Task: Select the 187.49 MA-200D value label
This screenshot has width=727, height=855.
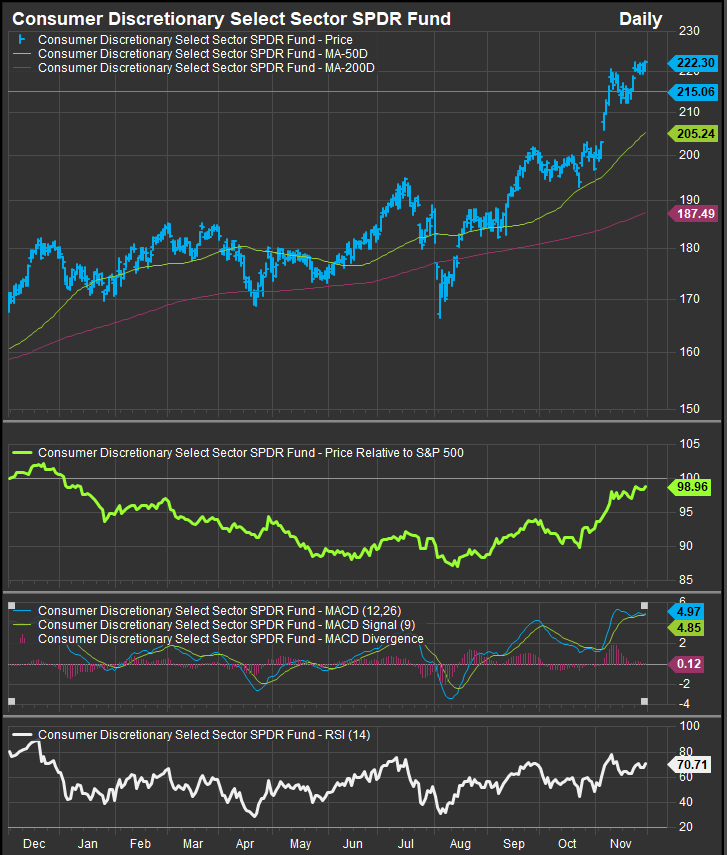Action: tap(693, 214)
